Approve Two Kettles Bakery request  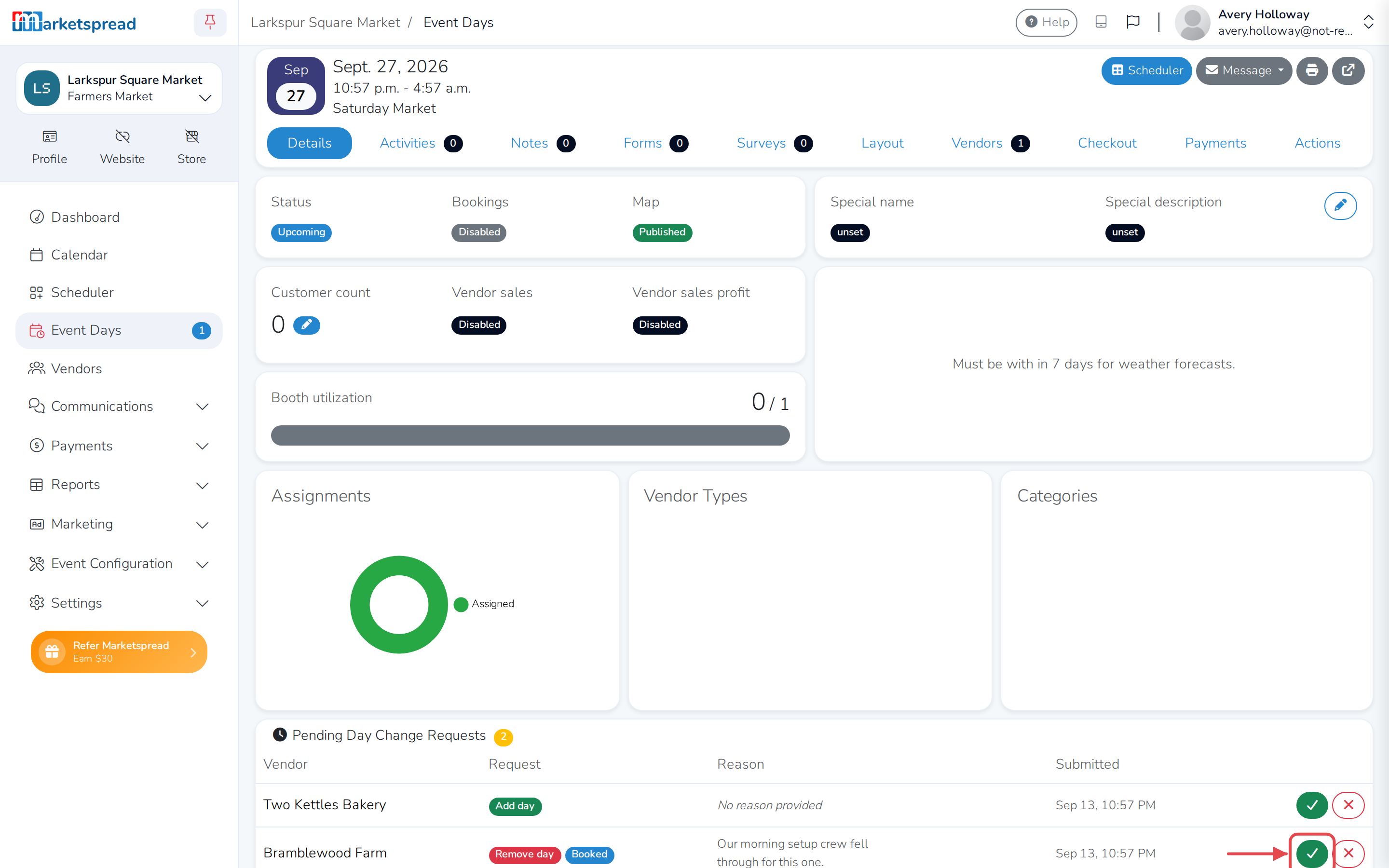pos(1312,805)
